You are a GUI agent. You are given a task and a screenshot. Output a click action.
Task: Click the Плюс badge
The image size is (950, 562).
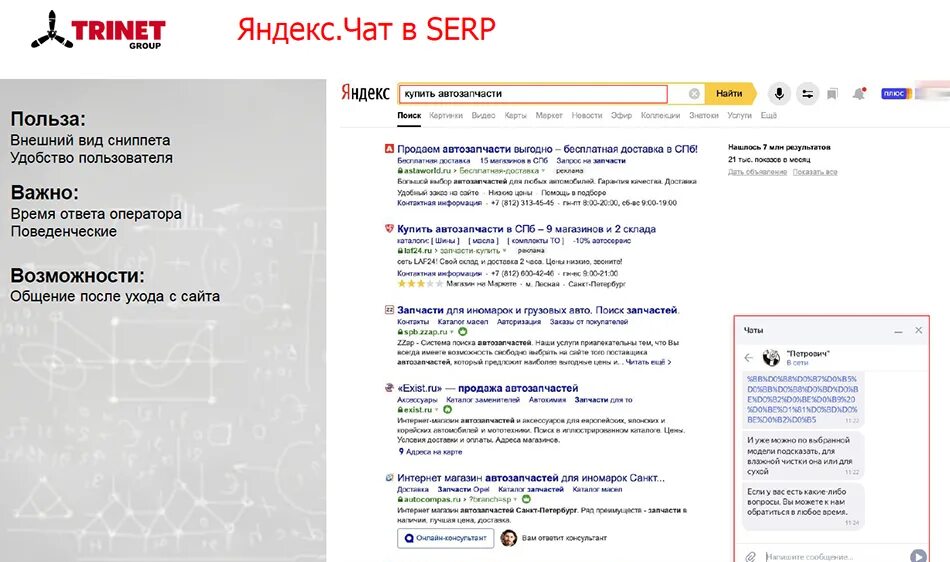896,93
